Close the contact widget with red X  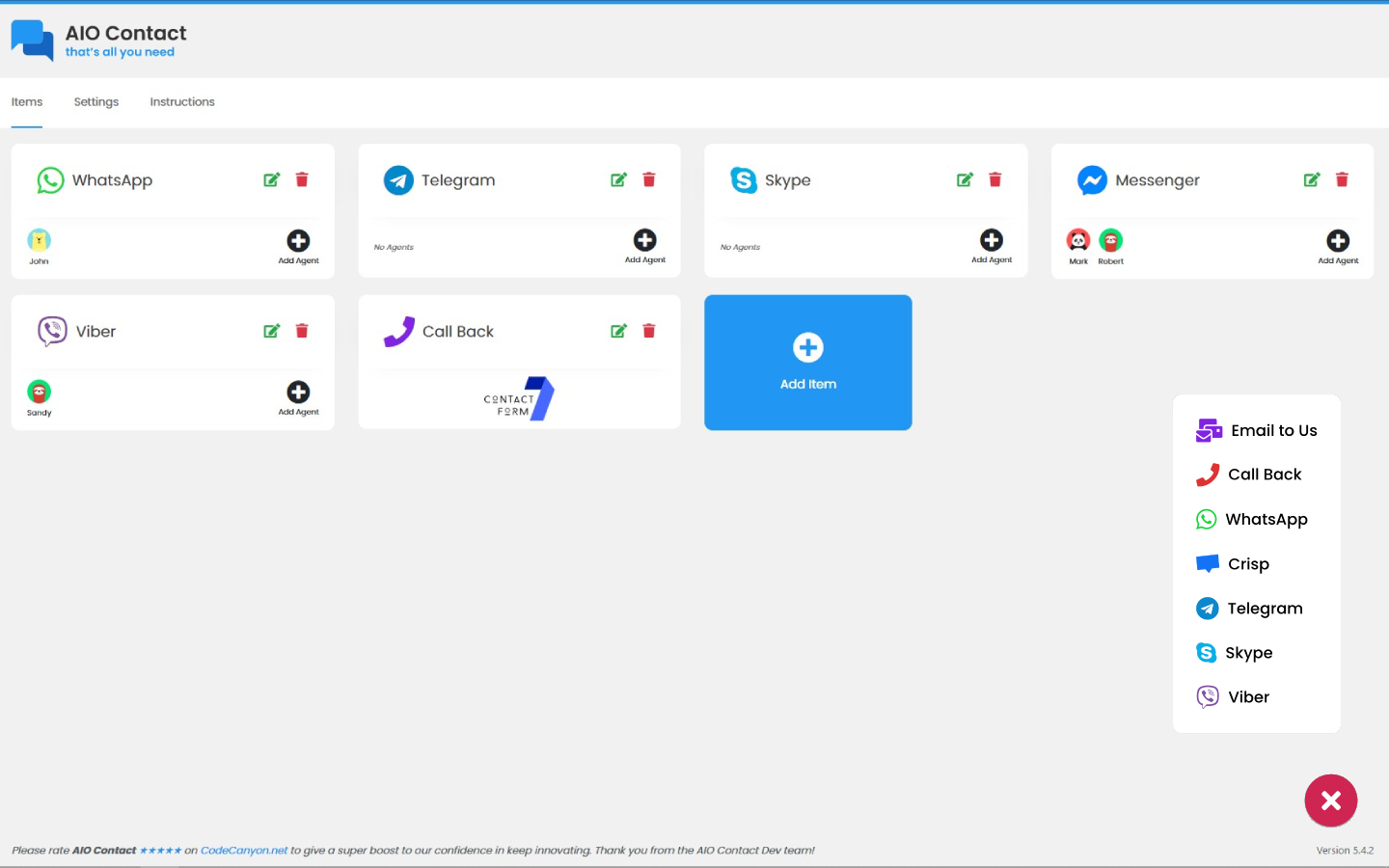point(1331,800)
